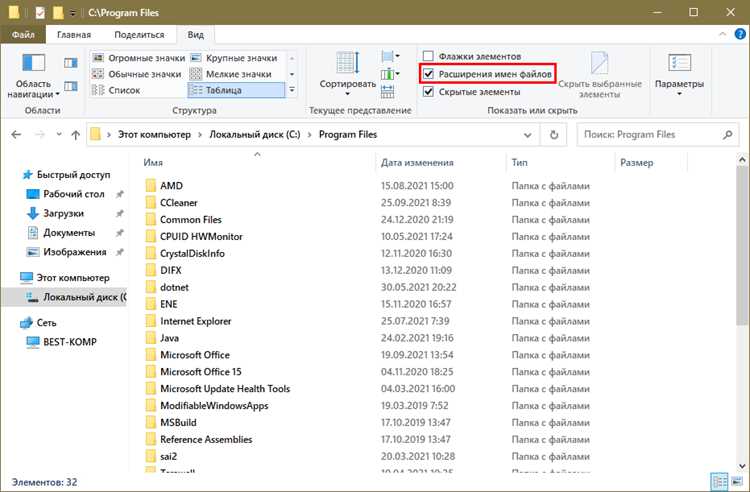Open Group by dropdown in ribbon
The image size is (750, 492).
point(391,57)
